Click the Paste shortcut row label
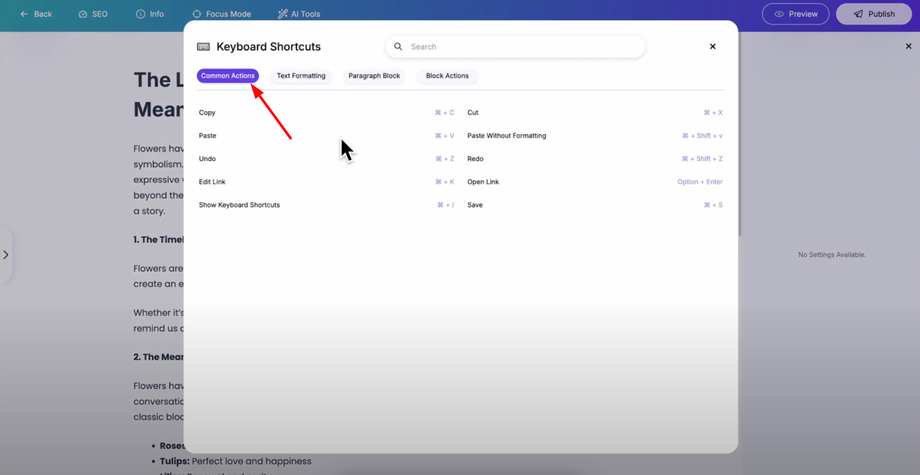Screen dimensions: 920x475 (x=208, y=135)
